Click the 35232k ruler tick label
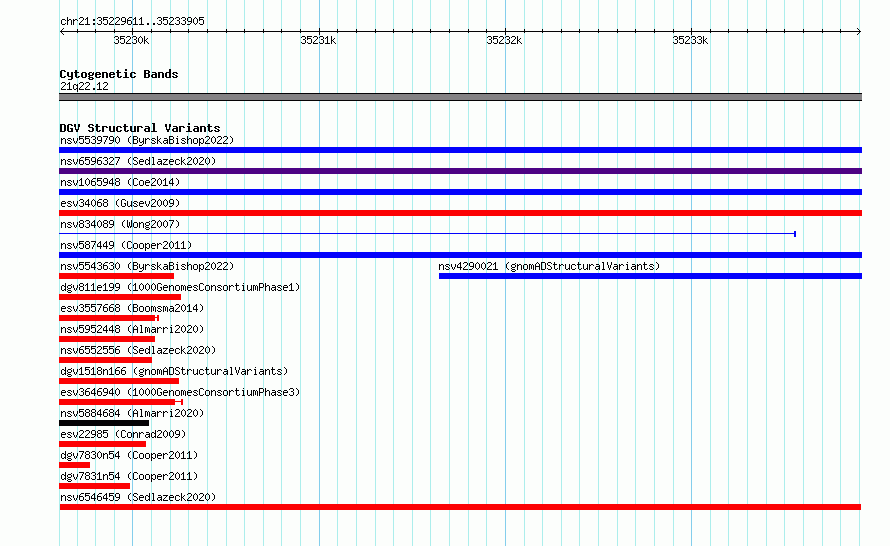 pyautogui.click(x=504, y=40)
